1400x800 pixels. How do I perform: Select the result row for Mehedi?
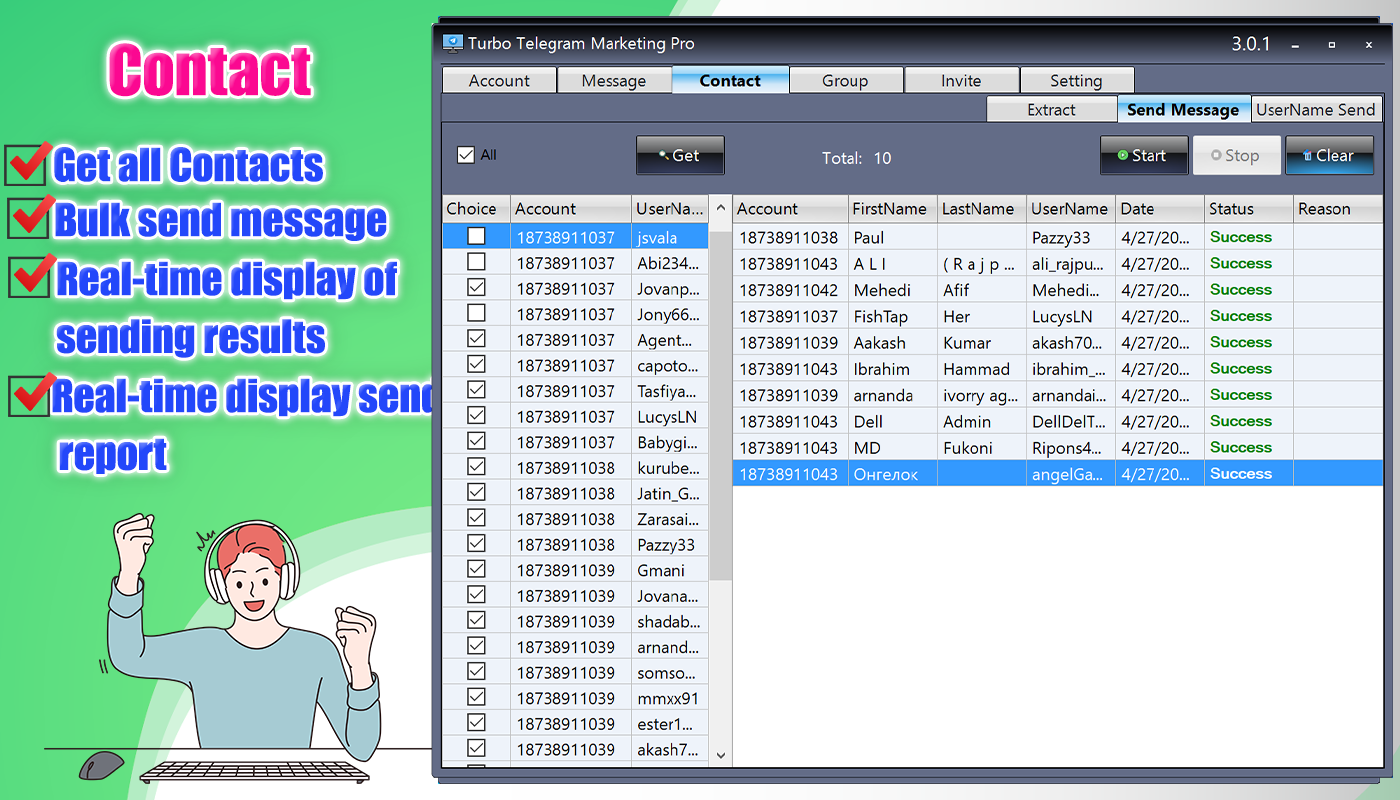(1058, 290)
